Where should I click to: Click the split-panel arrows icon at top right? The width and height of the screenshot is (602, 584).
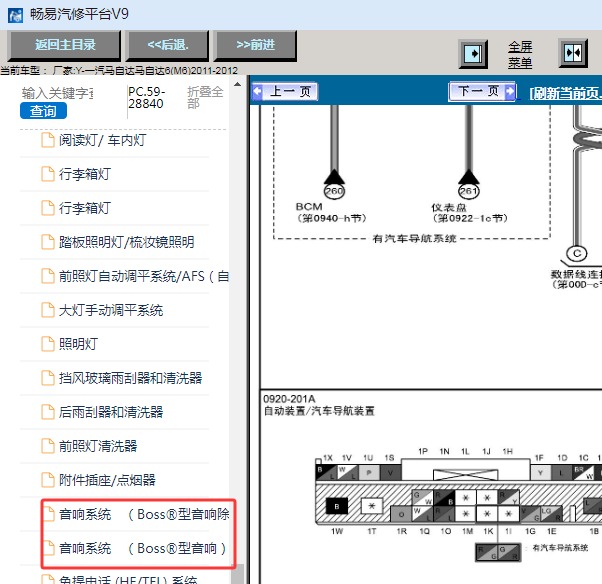pos(573,53)
